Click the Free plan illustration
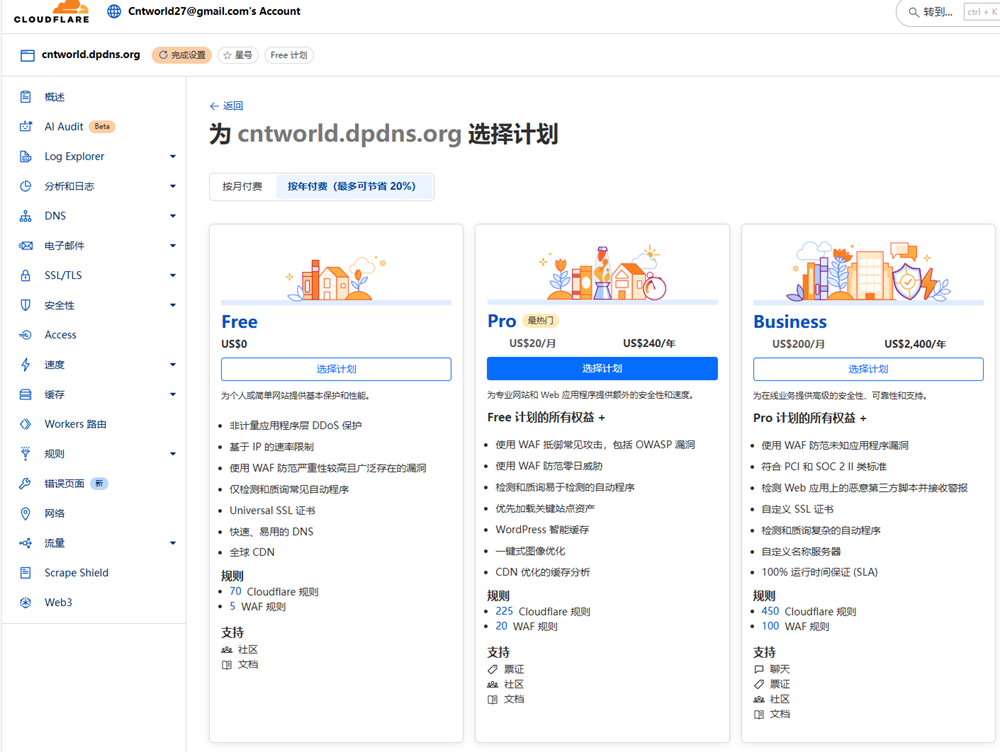The width and height of the screenshot is (1000, 752). tap(336, 278)
